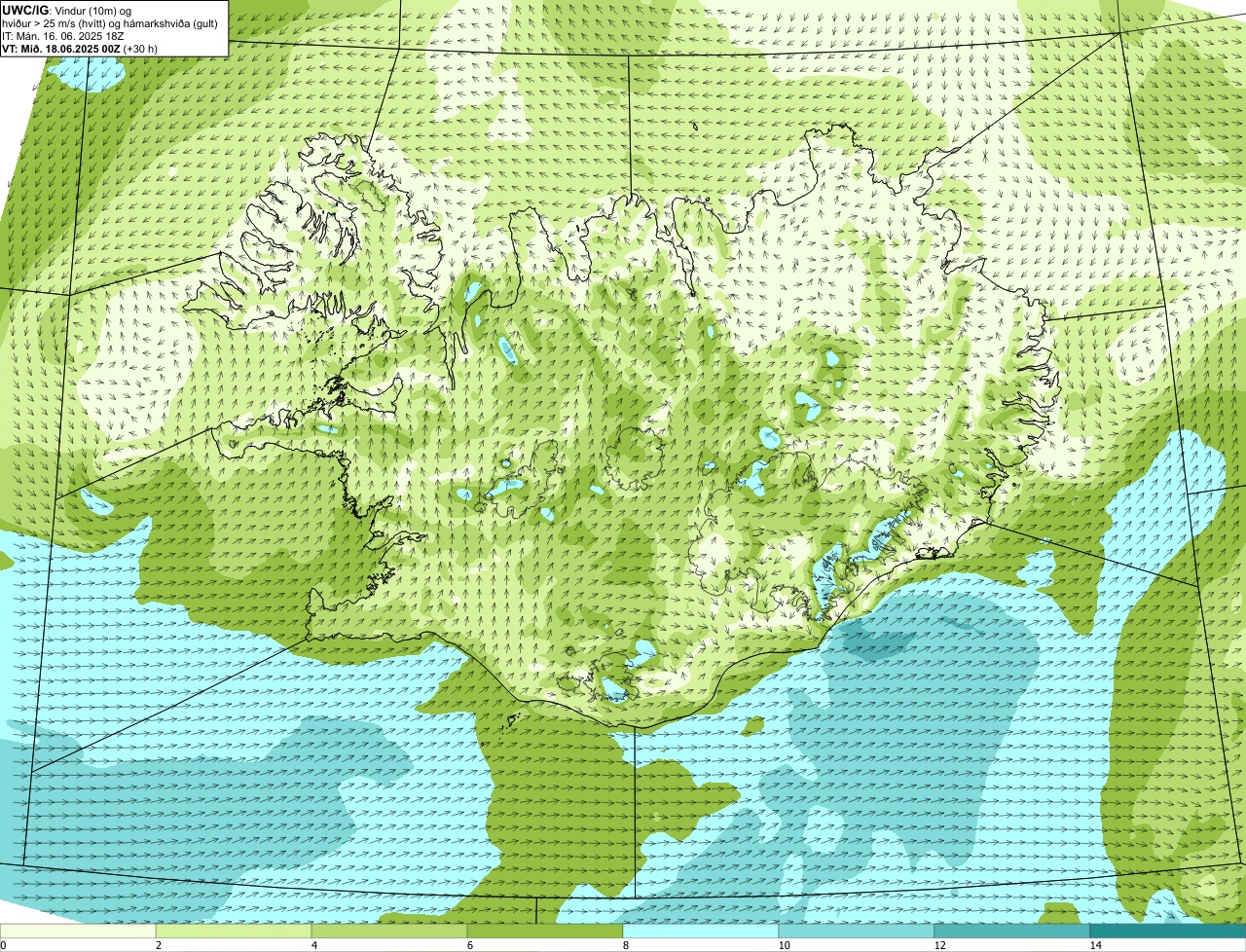The height and width of the screenshot is (952, 1246).
Task: Click the 10–12 m/s light teal swatch
Action: click(857, 931)
